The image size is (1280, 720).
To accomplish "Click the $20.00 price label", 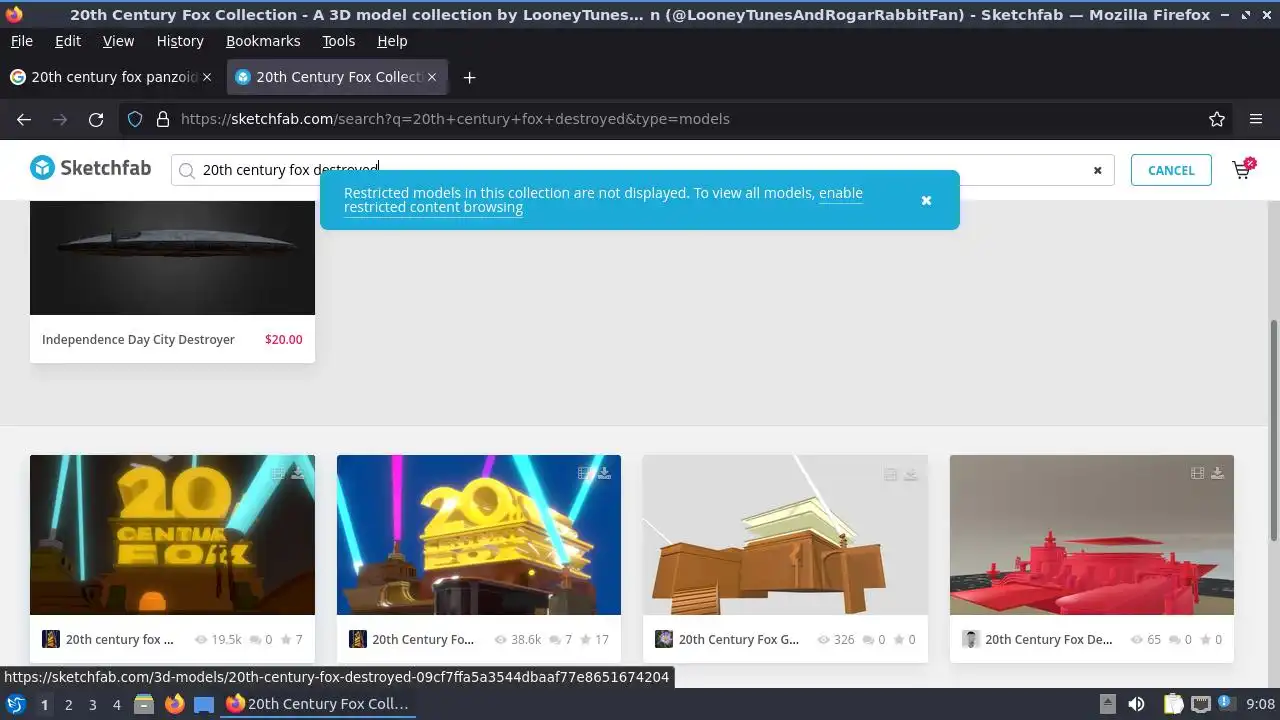I will pyautogui.click(x=283, y=339).
